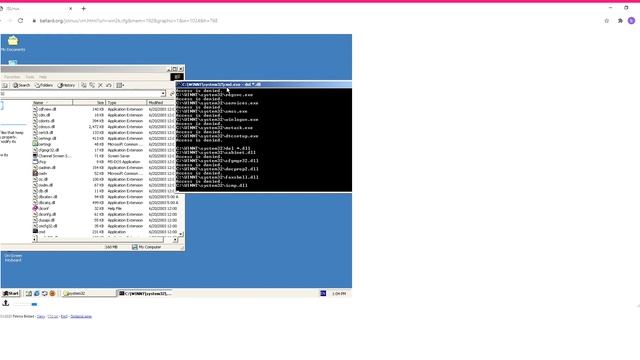This screenshot has height=360, width=640.
Task: Sort files by the Name column header
Action: 52,103
